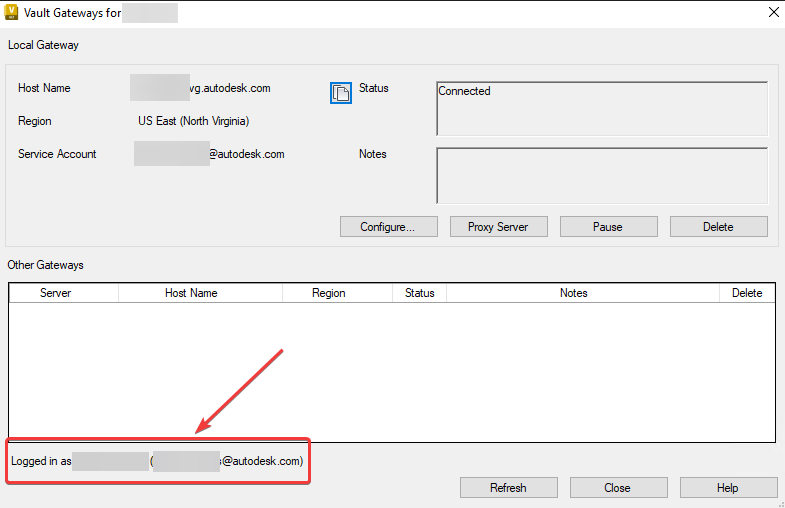Click the 'Local Gateway' section label
785x508 pixels.
click(43, 45)
